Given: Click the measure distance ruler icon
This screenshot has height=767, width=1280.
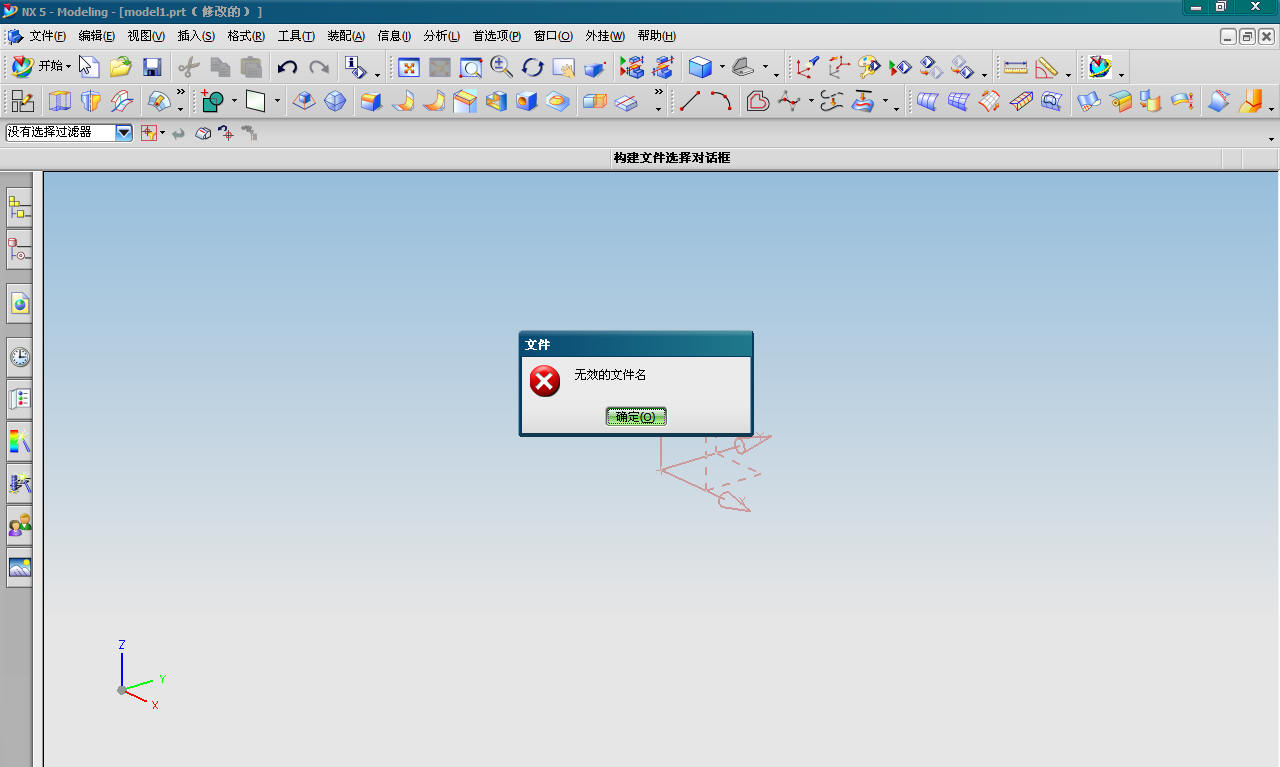Looking at the screenshot, I should click(x=1015, y=67).
